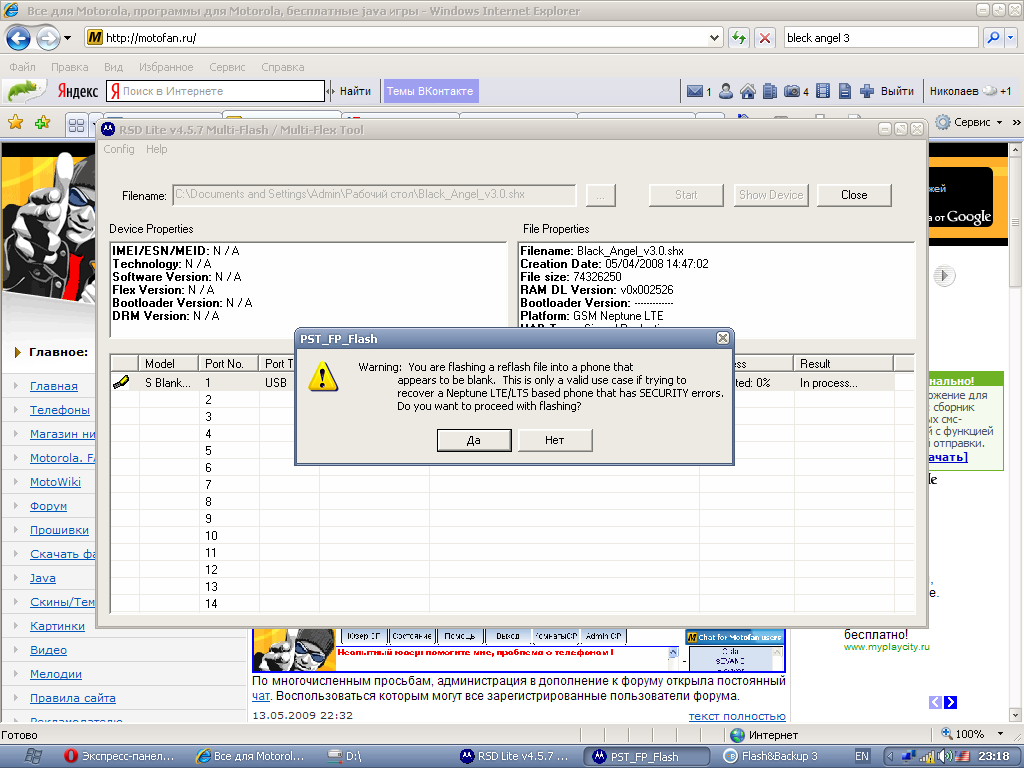1024x768 pixels.
Task: Click the Яндекс logo
Action: pos(78,91)
